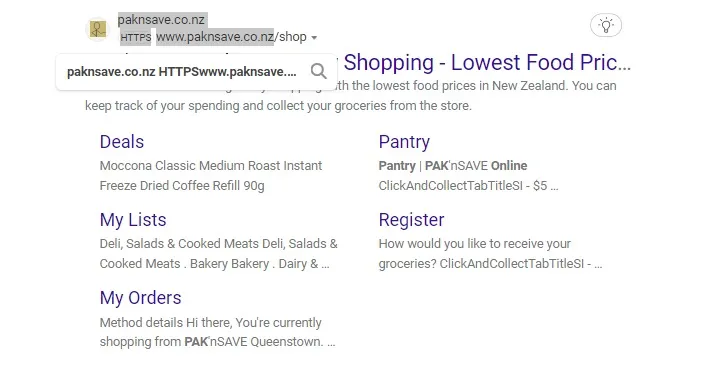Click the Deli, Salads & Cooked Meats text
Image resolution: width=702 pixels, height=375 pixels.
click(218, 253)
